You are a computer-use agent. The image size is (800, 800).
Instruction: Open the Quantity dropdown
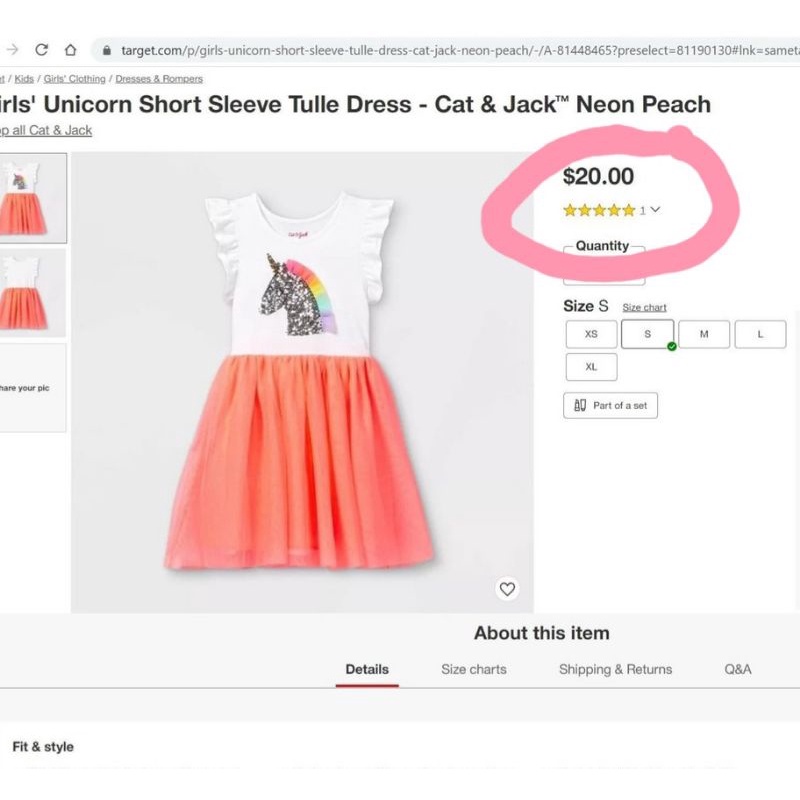[604, 265]
